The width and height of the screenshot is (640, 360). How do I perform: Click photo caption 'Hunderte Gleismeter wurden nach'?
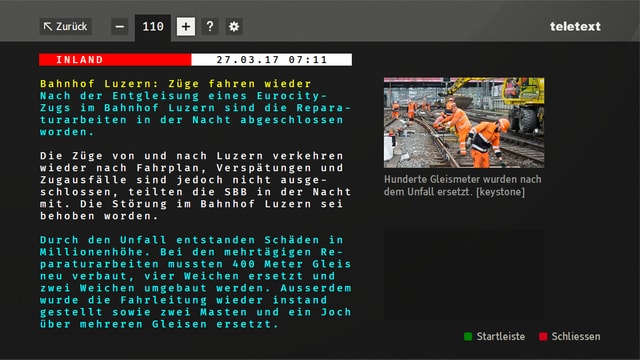coord(462,179)
